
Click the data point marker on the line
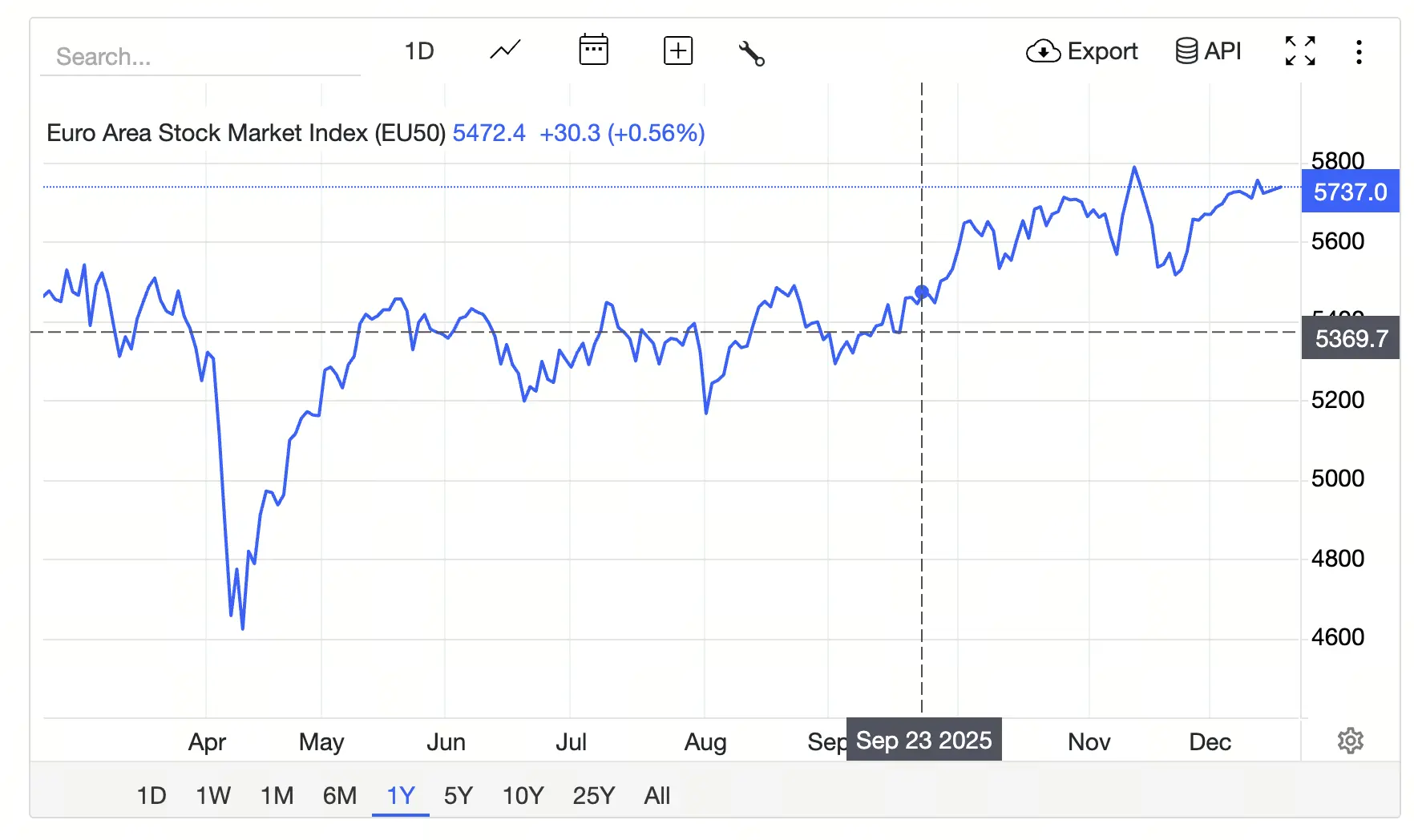click(x=922, y=292)
